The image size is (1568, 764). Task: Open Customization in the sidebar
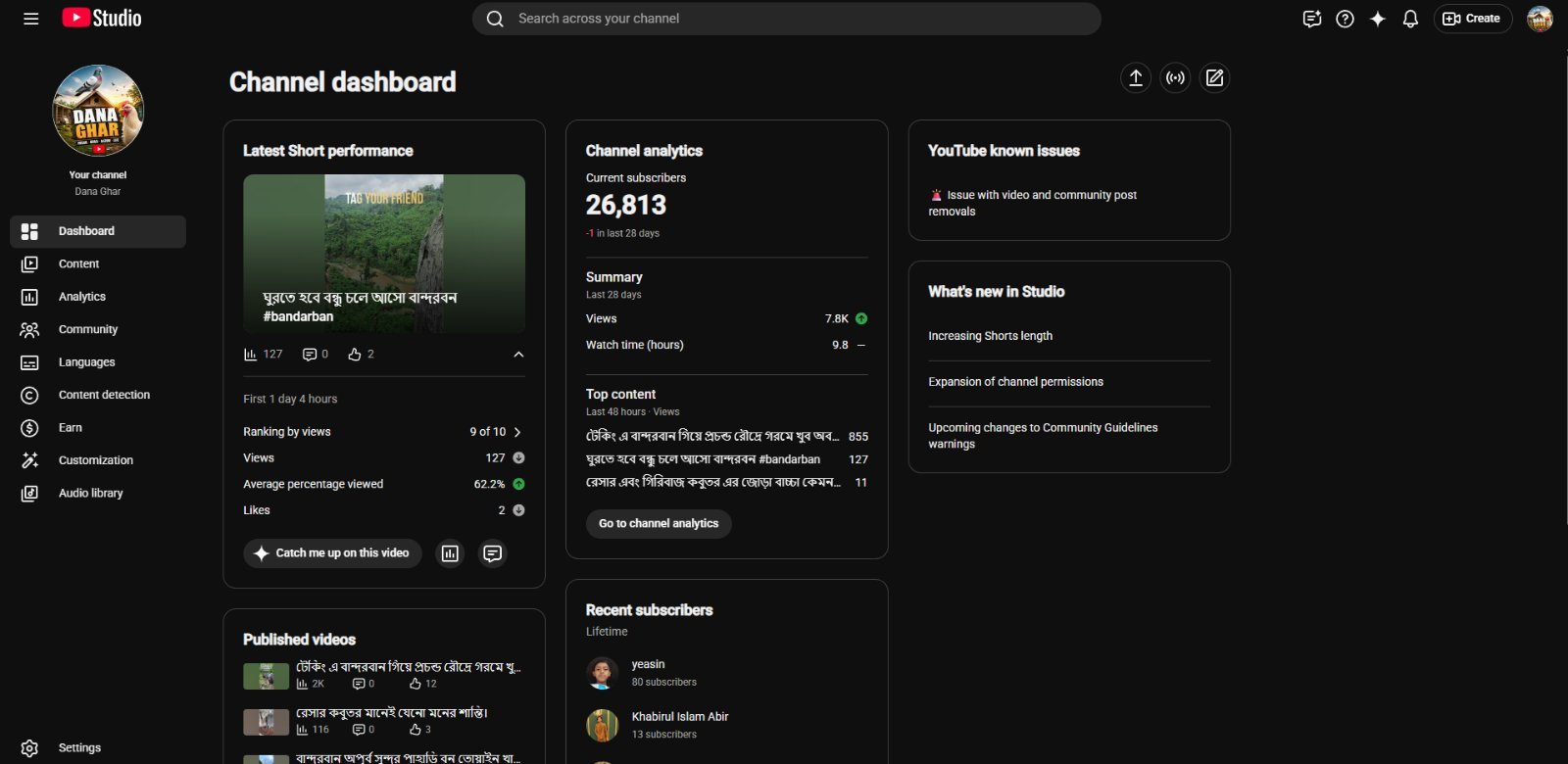tap(98, 460)
